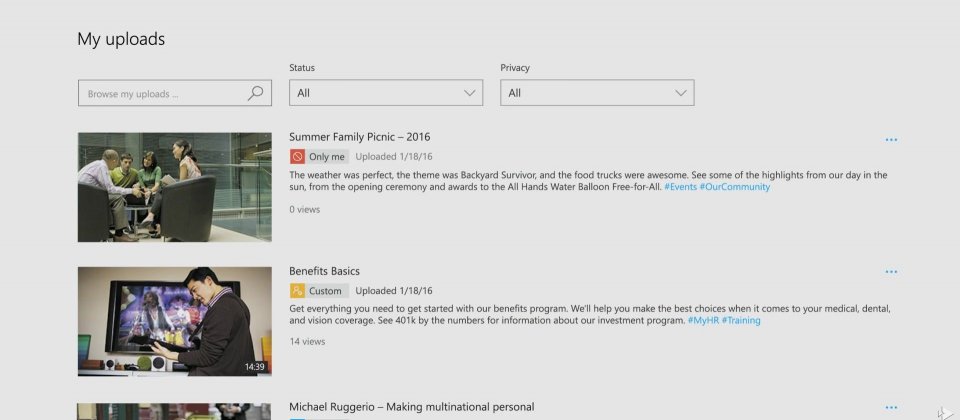Click the red Only me privacy icon
Viewport: 960px width, 420px height.
(297, 157)
